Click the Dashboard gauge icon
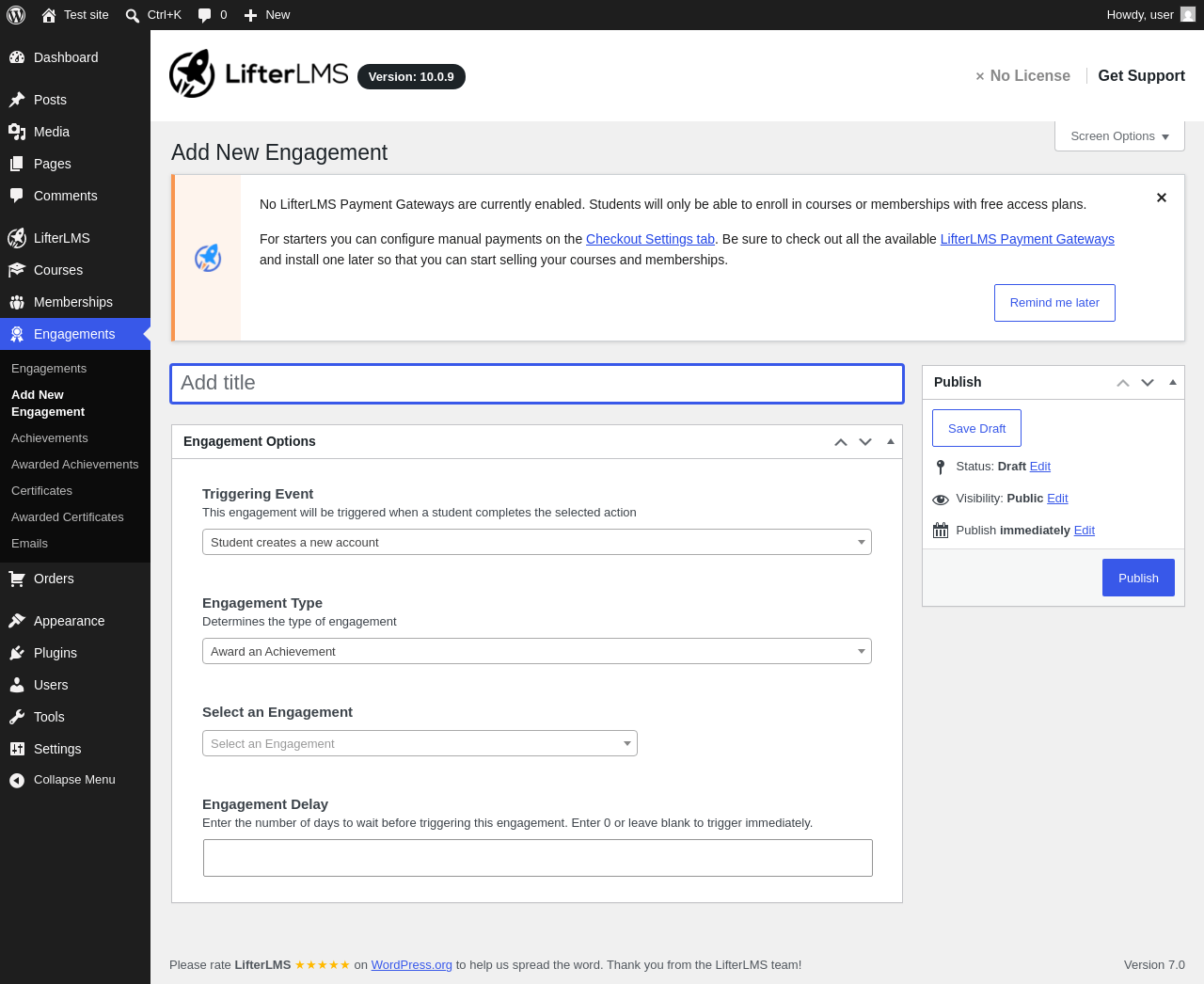This screenshot has width=1204, height=984. tap(17, 57)
